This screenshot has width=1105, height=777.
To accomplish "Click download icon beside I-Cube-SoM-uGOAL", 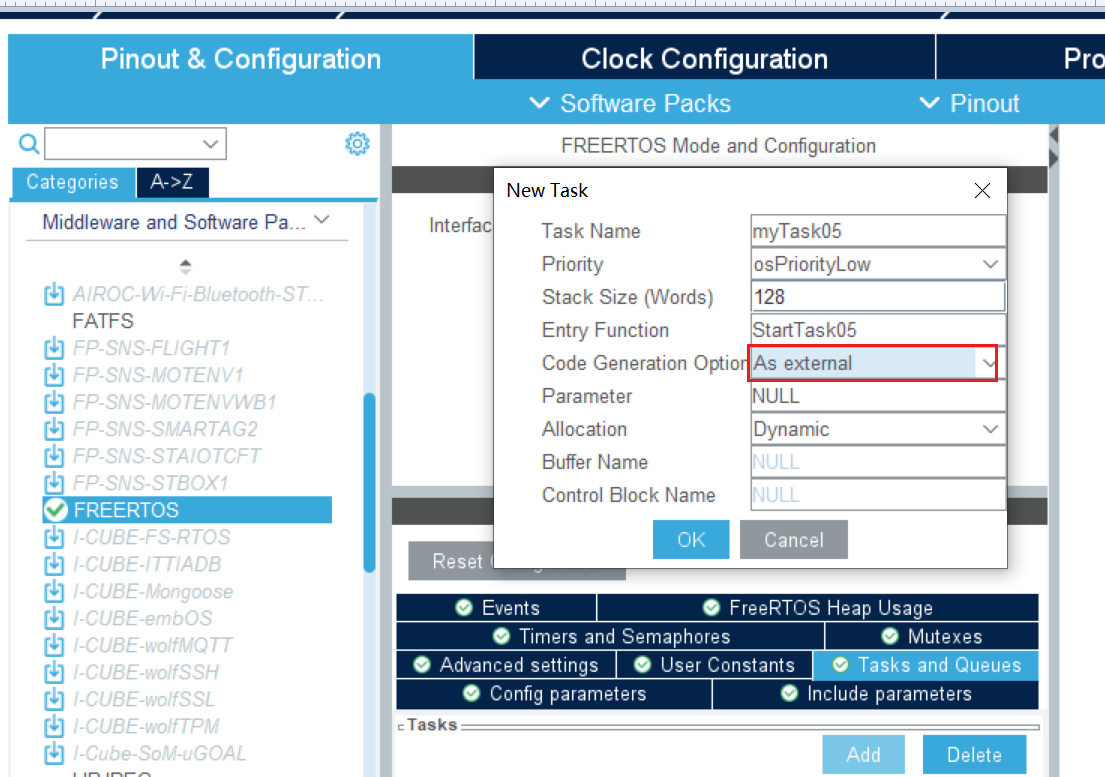I will tap(54, 753).
